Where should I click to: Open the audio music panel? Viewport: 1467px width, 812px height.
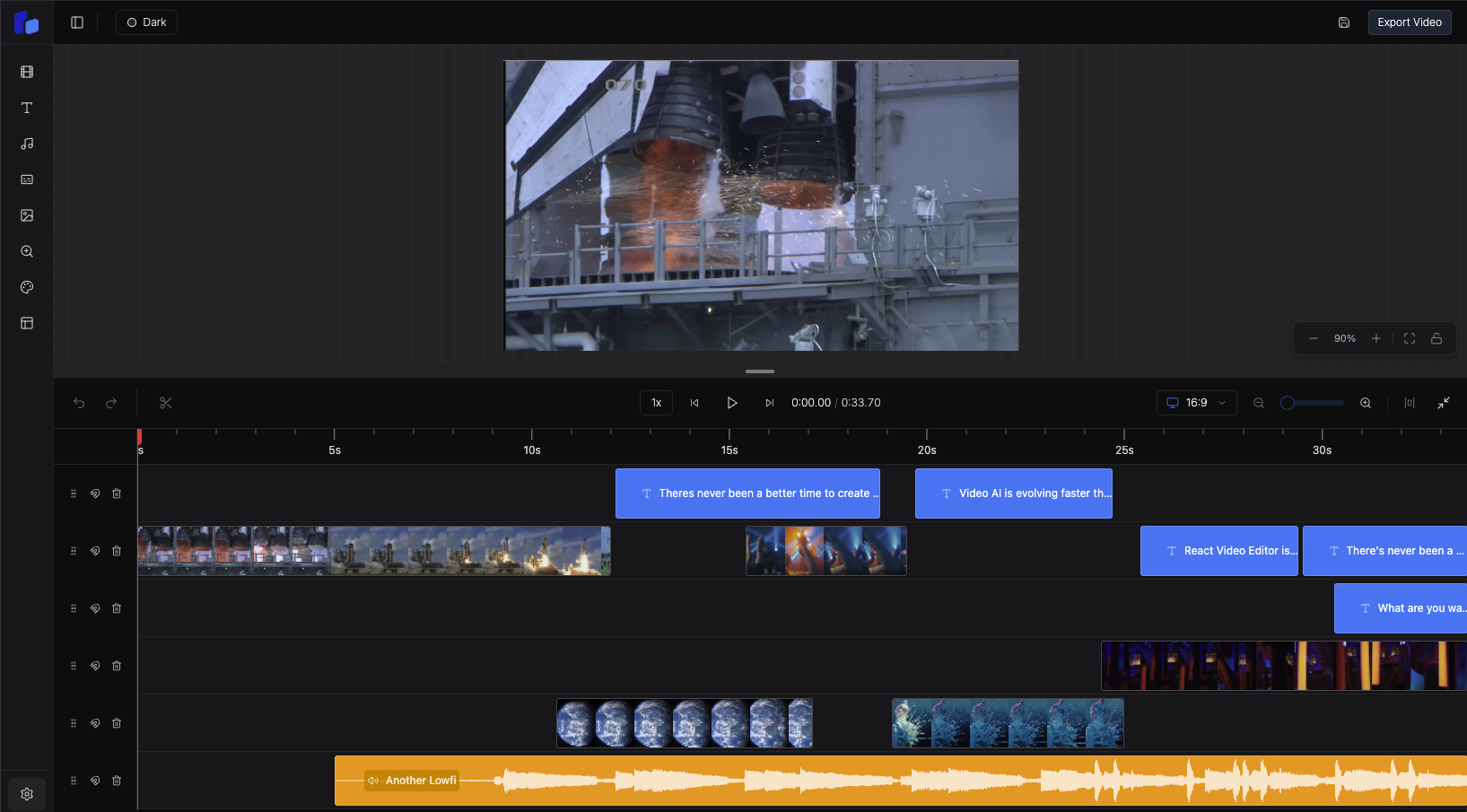[27, 144]
